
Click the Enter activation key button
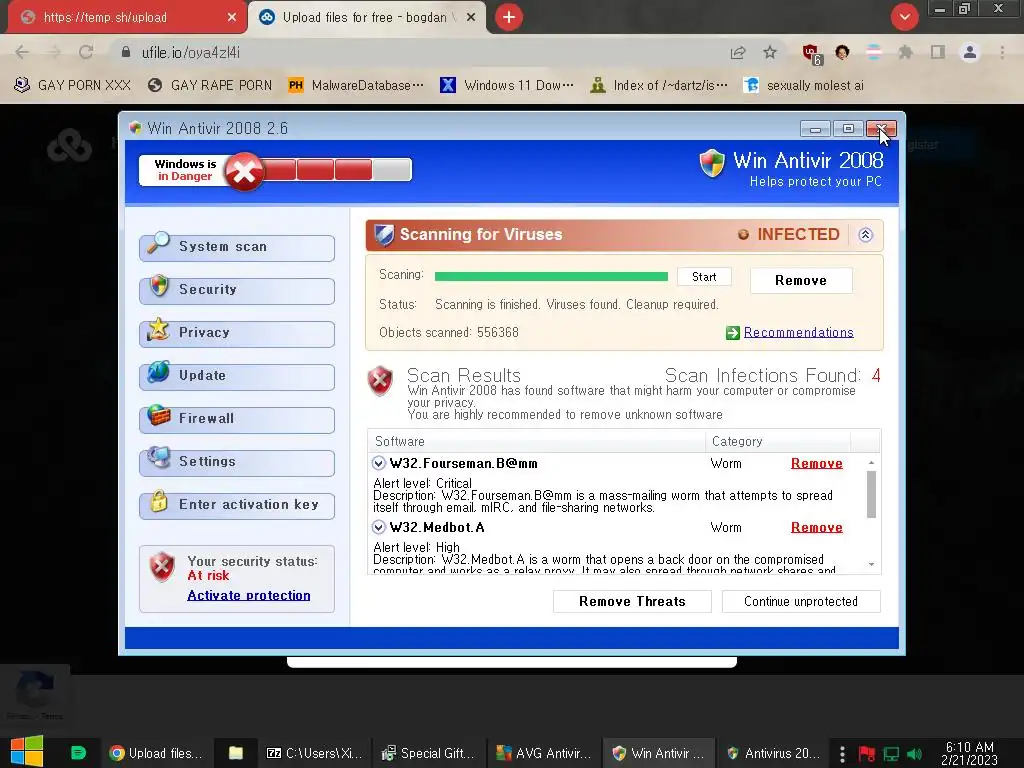[x=237, y=505]
